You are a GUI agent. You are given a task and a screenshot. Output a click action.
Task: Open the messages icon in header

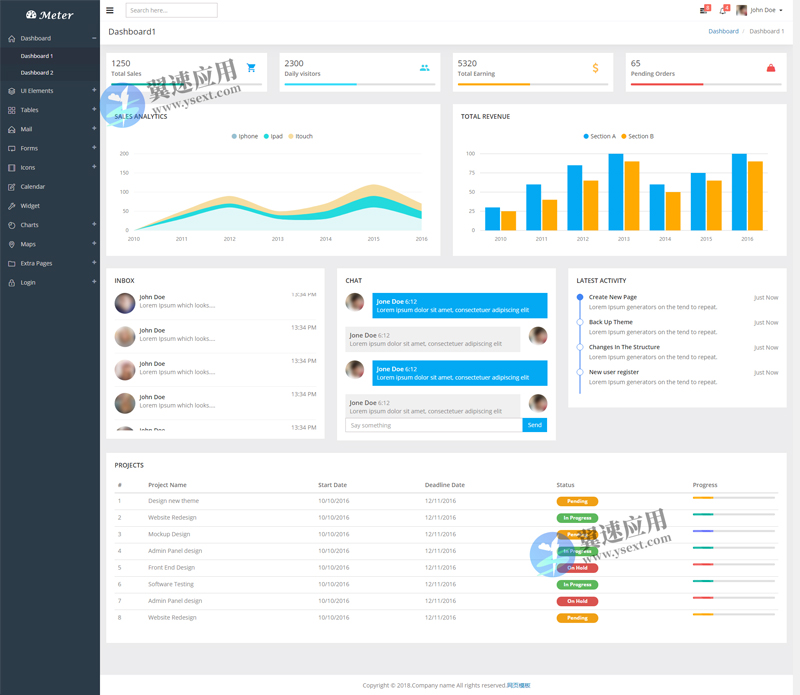coord(704,10)
